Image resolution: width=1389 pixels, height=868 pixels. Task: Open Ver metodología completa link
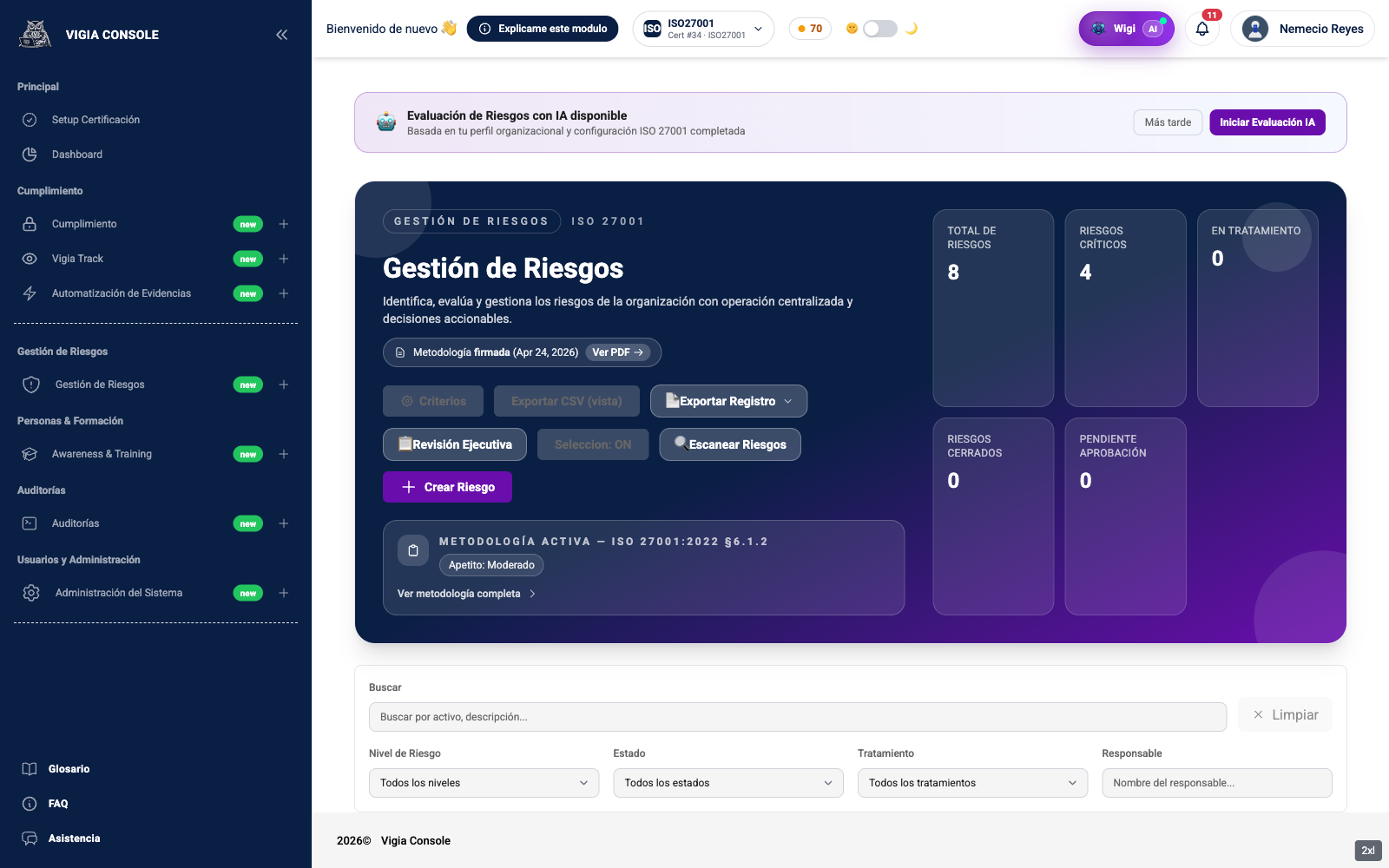tap(466, 594)
